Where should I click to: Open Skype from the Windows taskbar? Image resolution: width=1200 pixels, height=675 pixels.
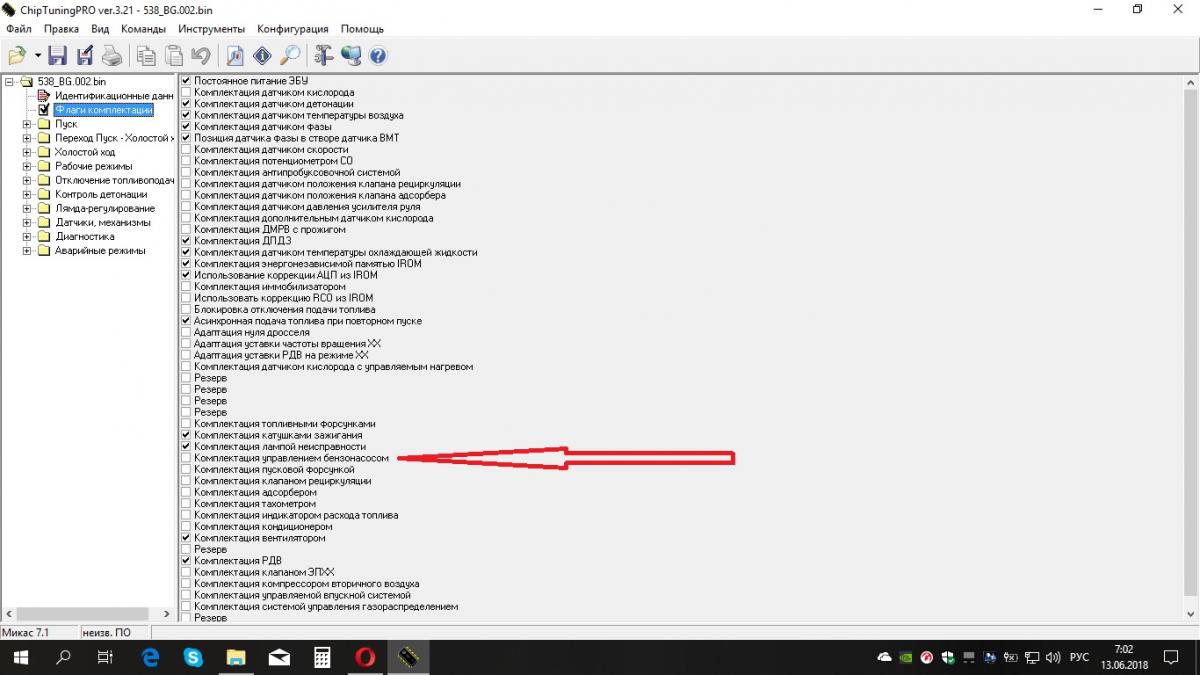tap(194, 657)
